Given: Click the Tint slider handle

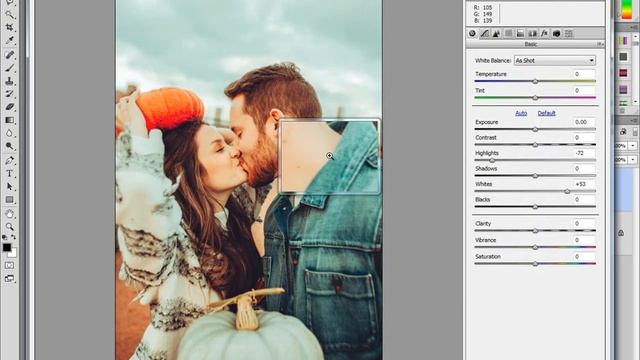Looking at the screenshot, I should click(x=535, y=98).
